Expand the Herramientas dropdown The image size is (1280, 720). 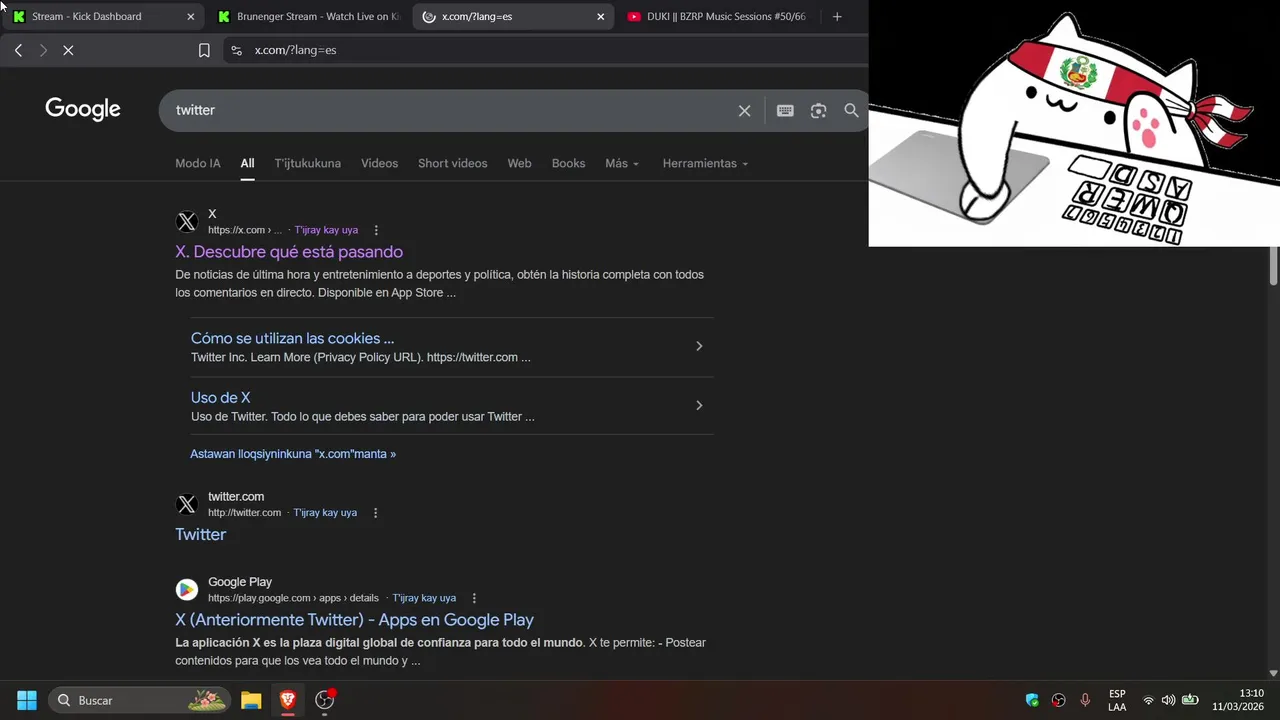pos(705,163)
